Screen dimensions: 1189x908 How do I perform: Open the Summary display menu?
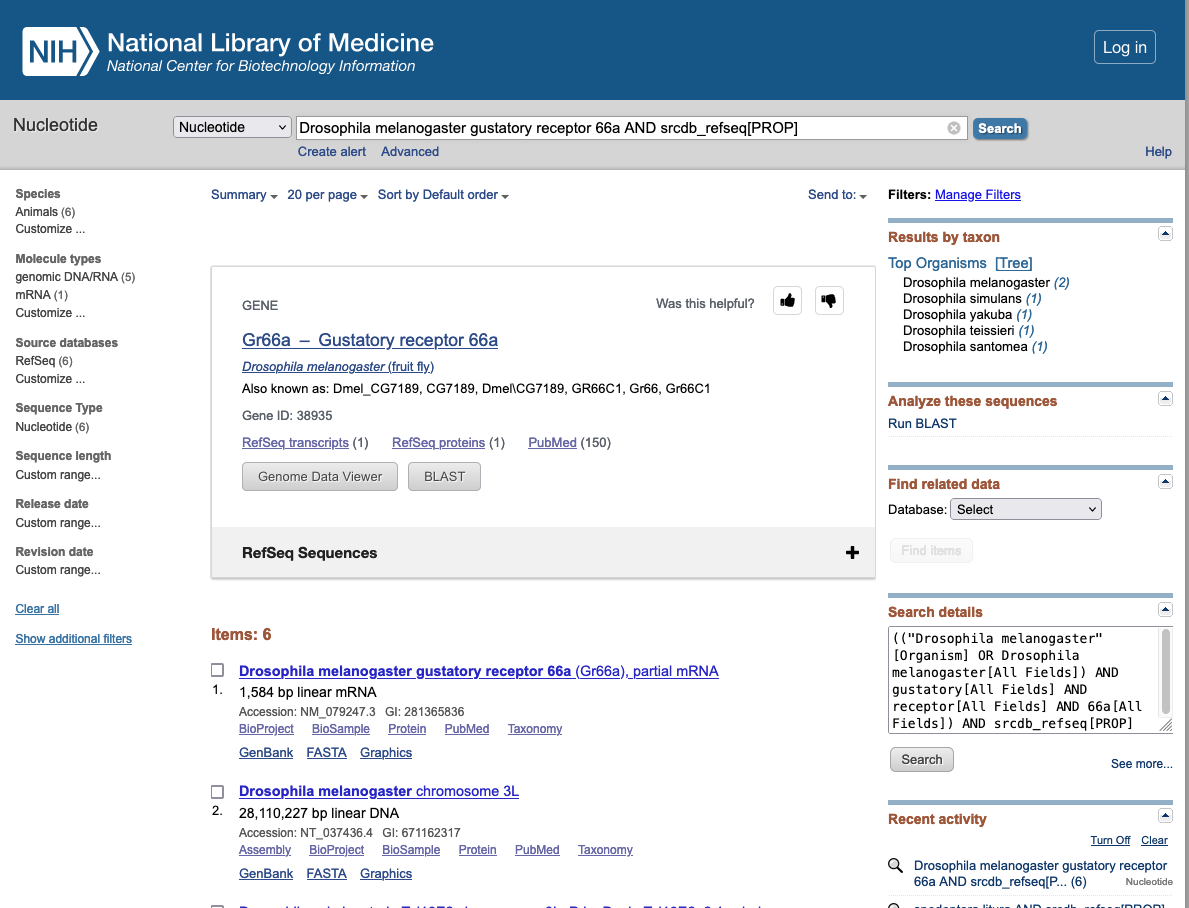pos(244,195)
